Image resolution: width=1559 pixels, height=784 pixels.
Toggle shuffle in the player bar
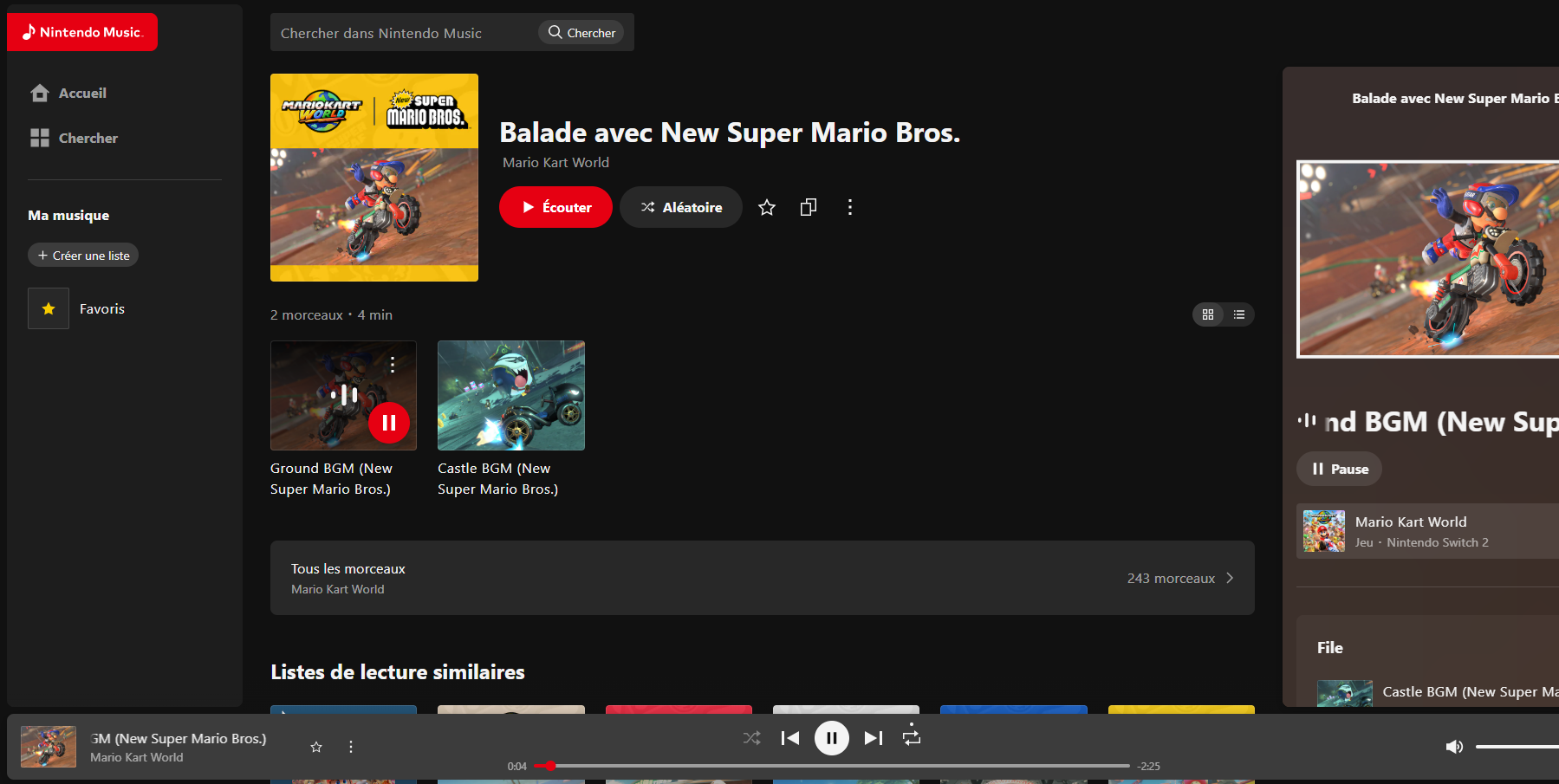(x=751, y=738)
